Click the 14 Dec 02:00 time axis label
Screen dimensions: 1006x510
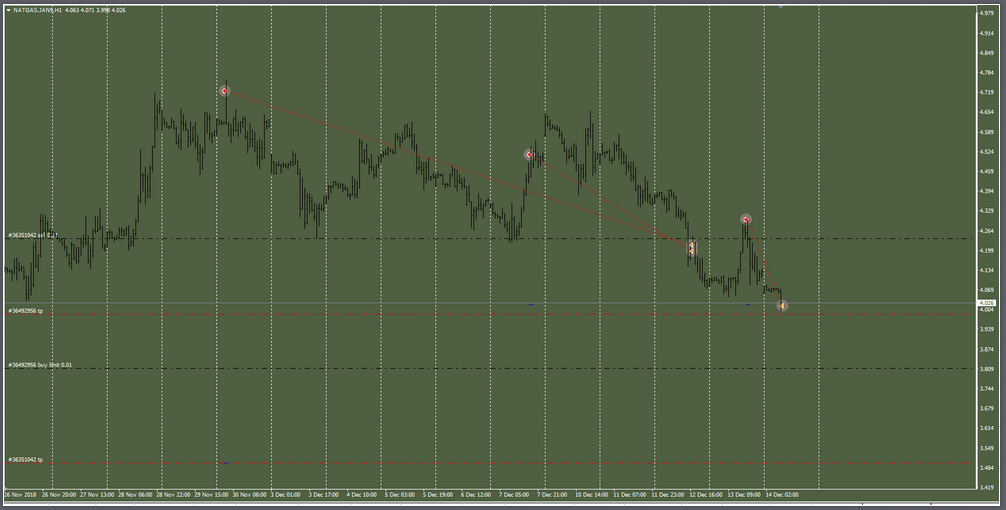(782, 495)
